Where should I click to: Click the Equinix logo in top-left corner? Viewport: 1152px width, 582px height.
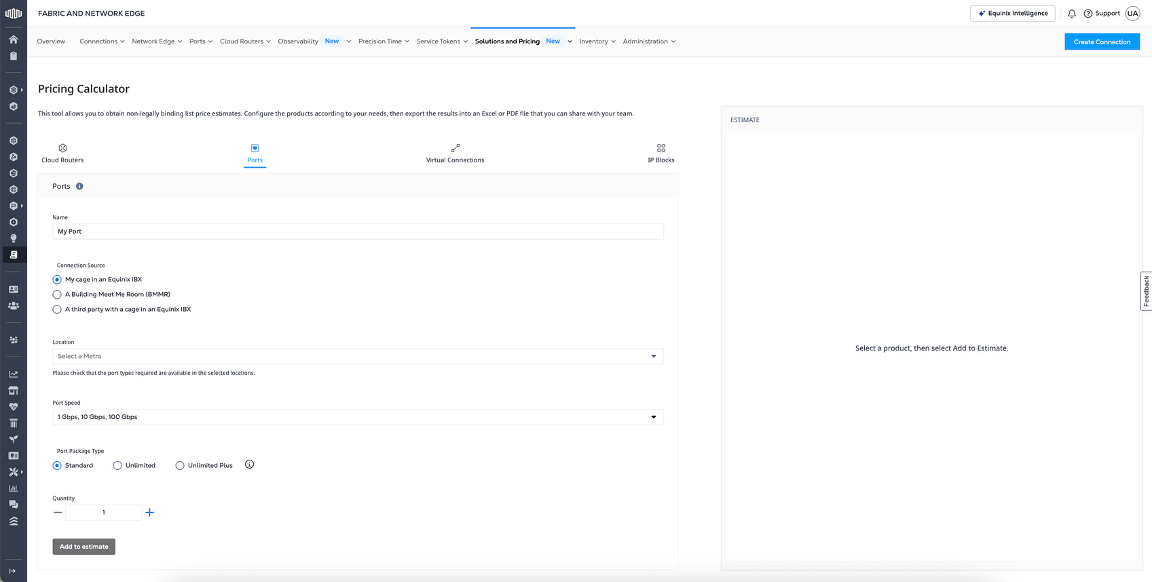13,13
